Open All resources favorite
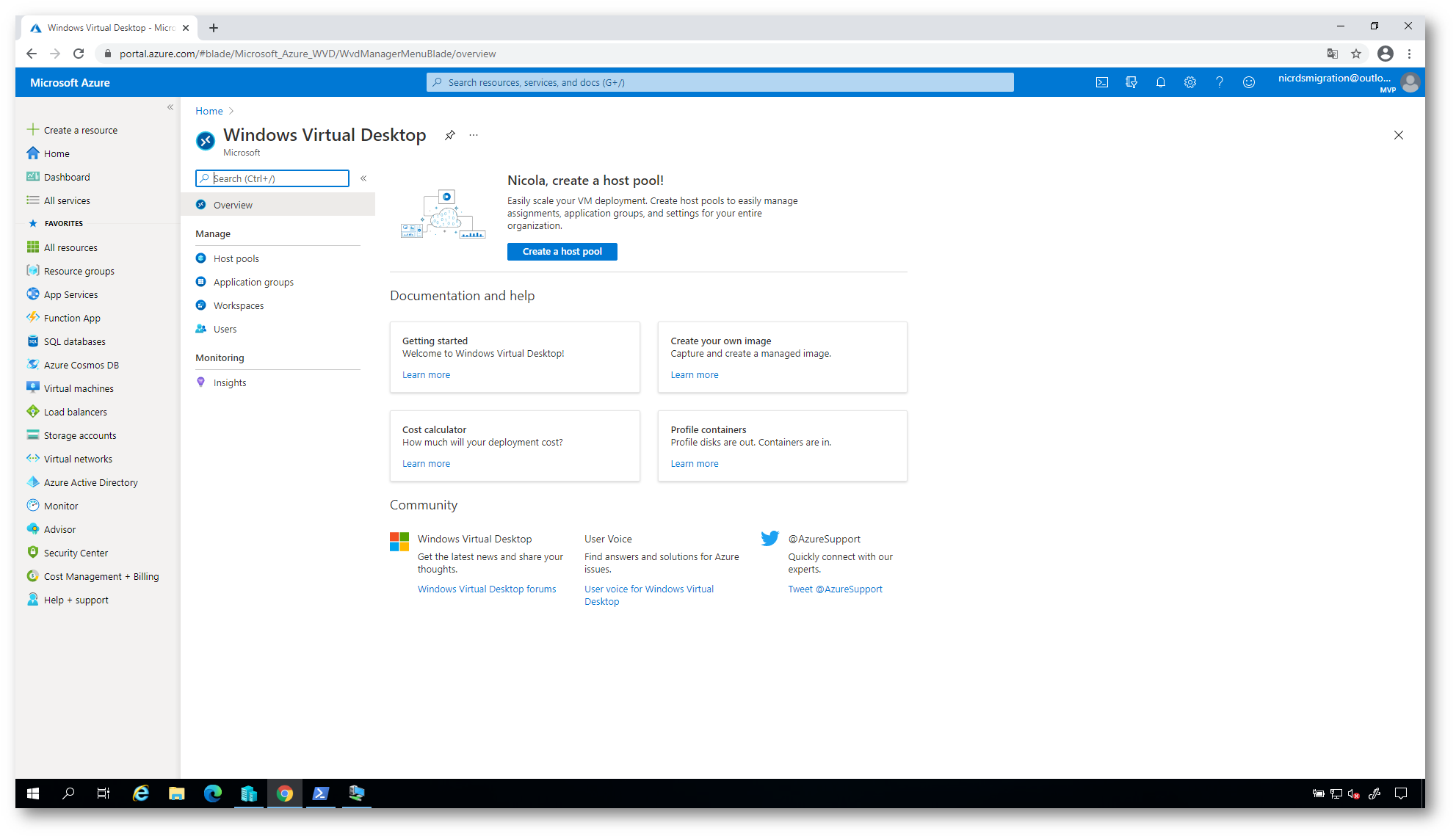This screenshot has width=1456, height=839. [x=62, y=247]
